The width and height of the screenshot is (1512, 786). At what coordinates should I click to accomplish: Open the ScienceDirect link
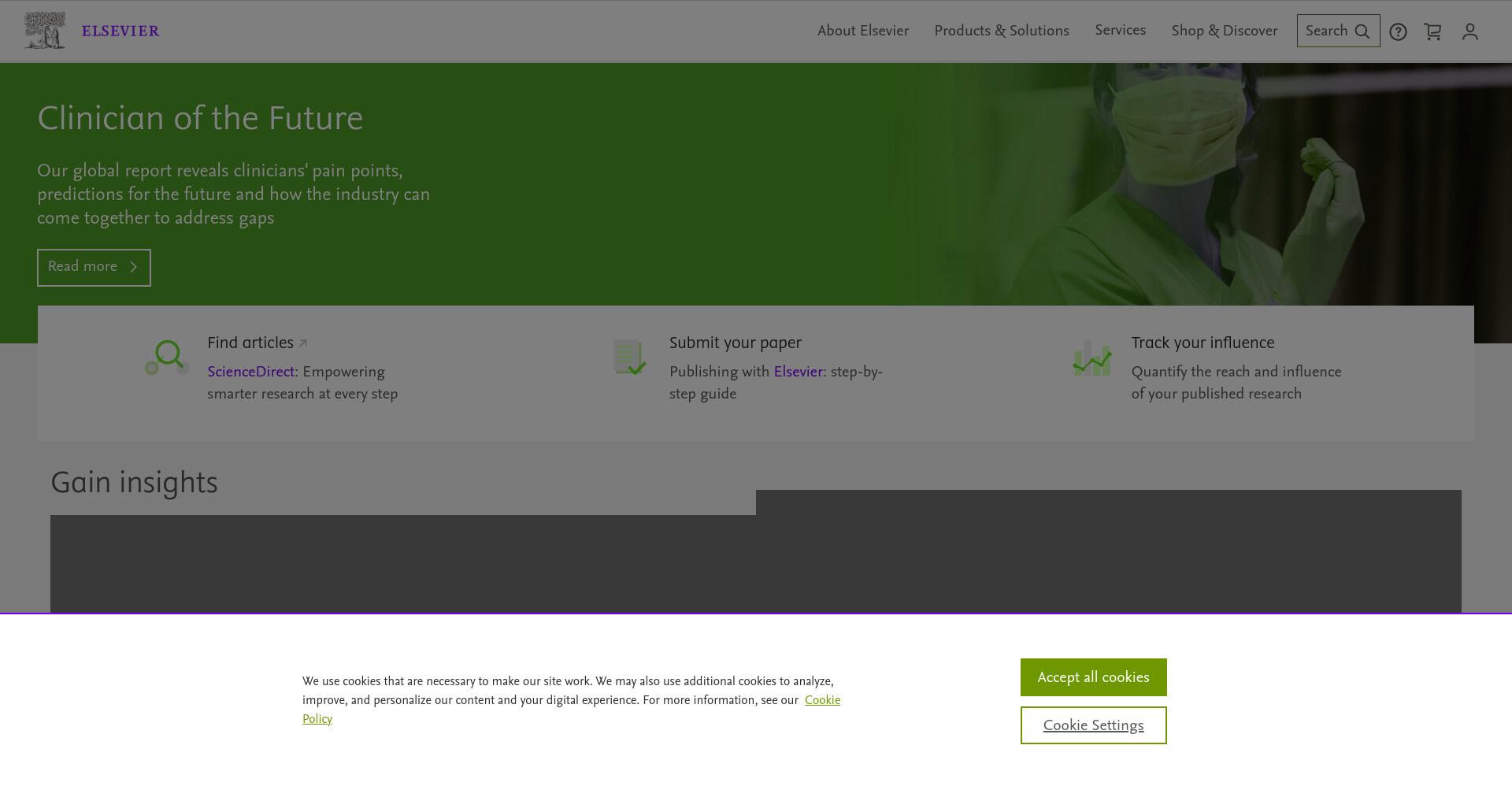click(250, 372)
